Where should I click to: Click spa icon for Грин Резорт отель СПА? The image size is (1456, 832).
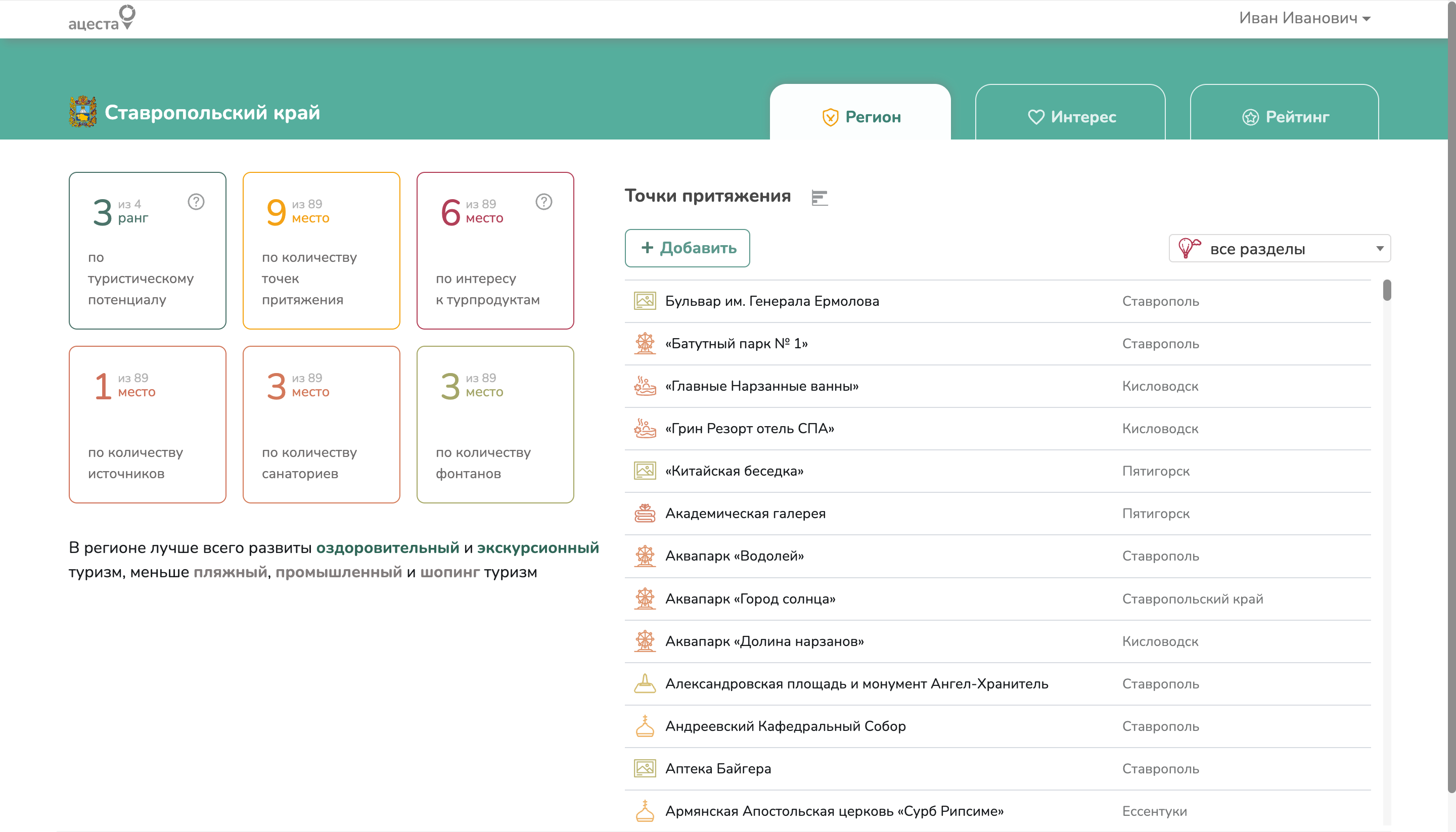point(645,428)
